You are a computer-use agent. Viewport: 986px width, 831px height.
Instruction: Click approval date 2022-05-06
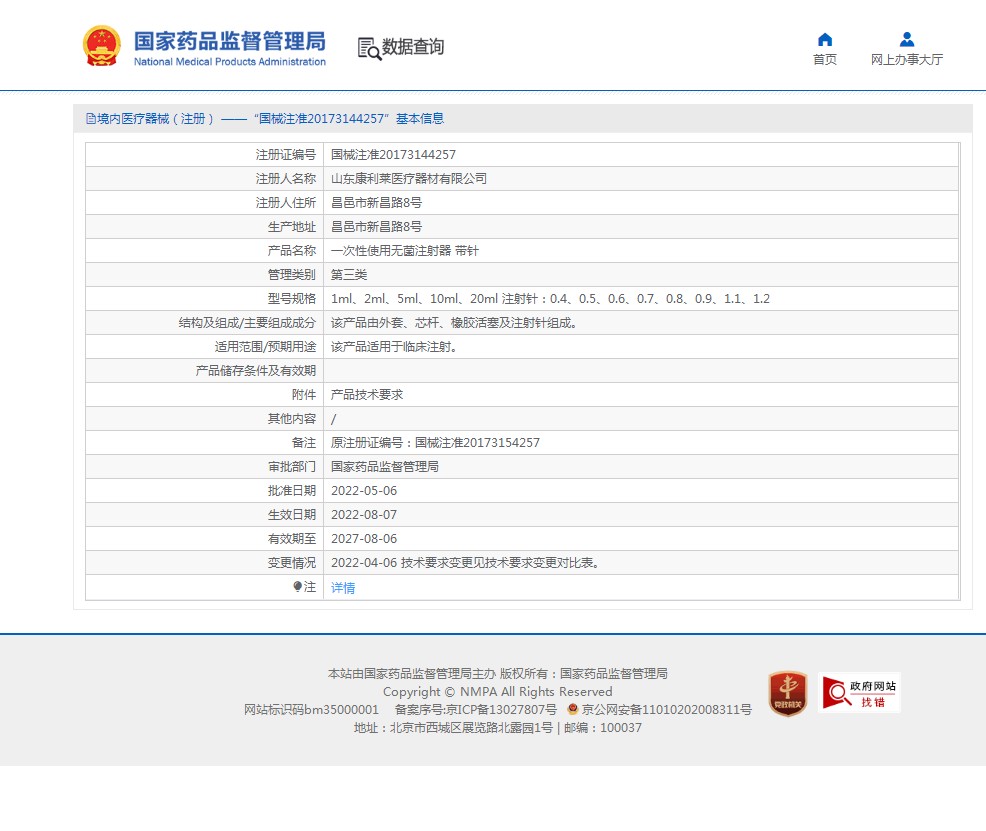pos(364,490)
